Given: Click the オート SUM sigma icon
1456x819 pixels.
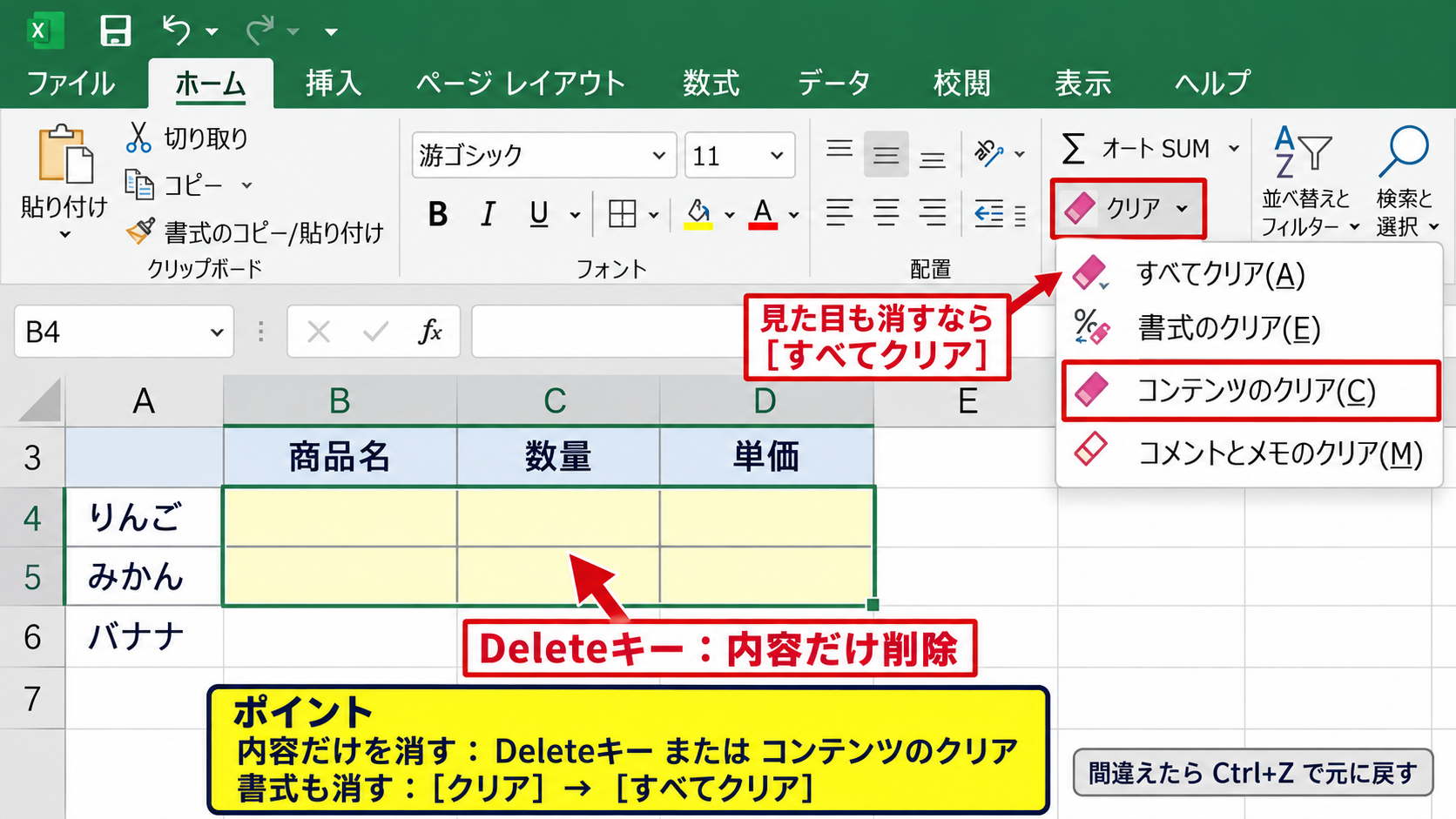Looking at the screenshot, I should (1073, 149).
